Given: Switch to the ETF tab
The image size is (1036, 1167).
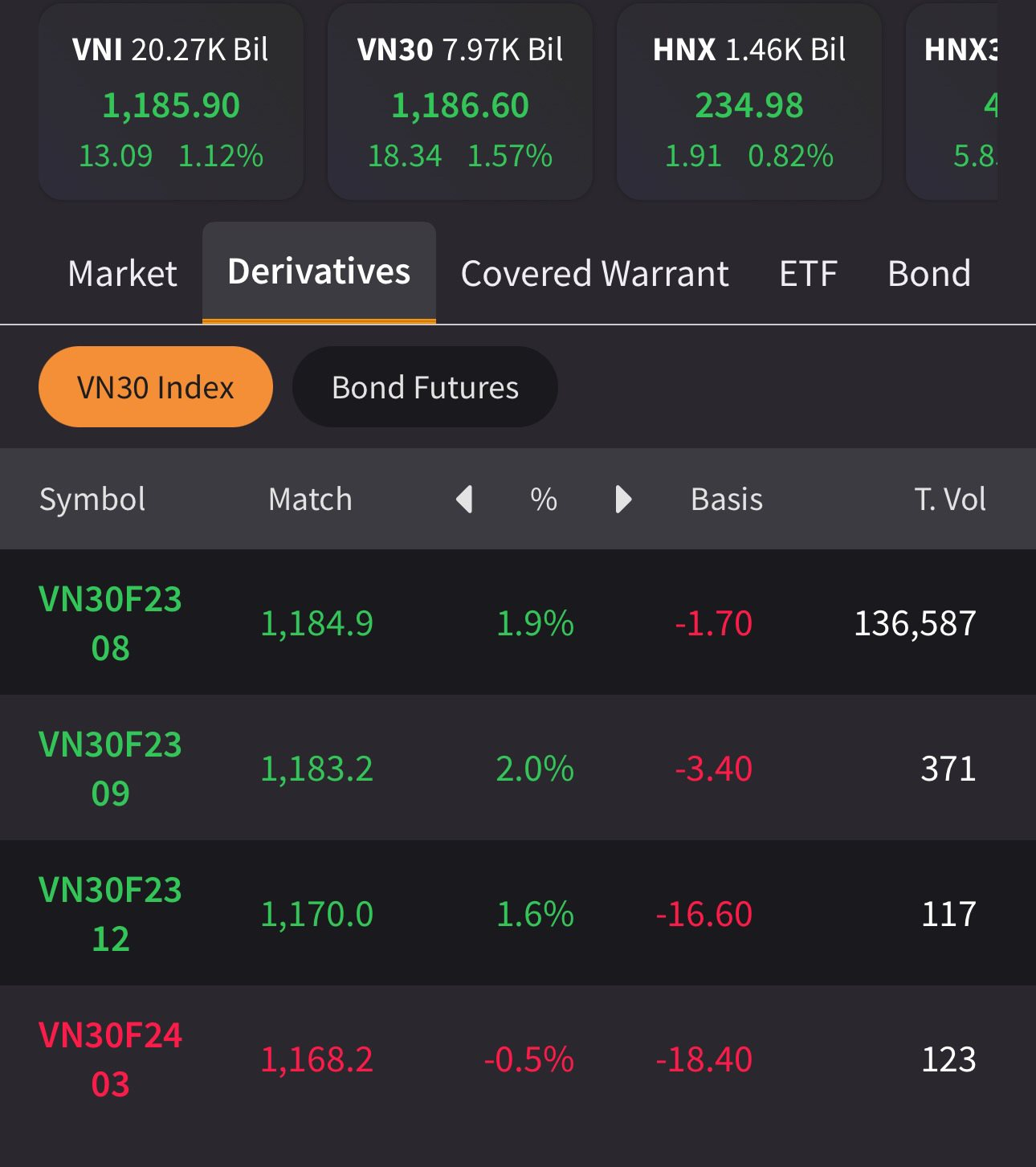Looking at the screenshot, I should (808, 274).
